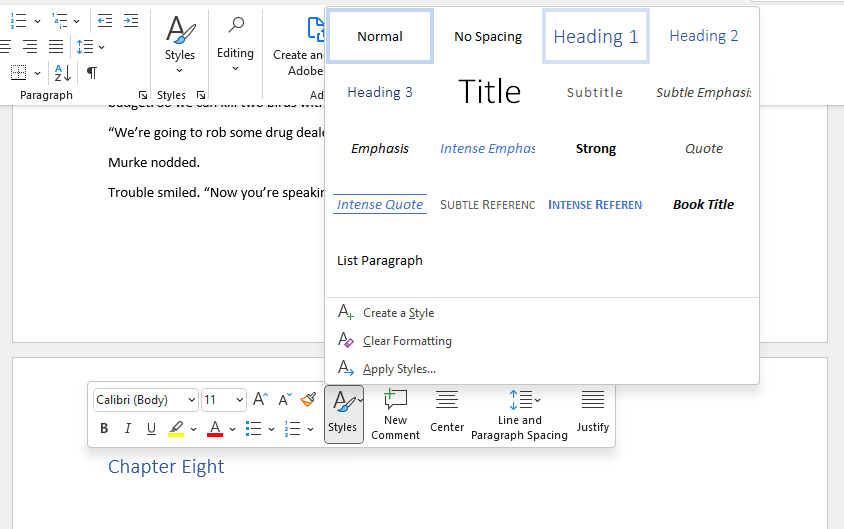This screenshot has width=844, height=529.
Task: Click the Format Painter on mini toolbar
Action: point(308,399)
